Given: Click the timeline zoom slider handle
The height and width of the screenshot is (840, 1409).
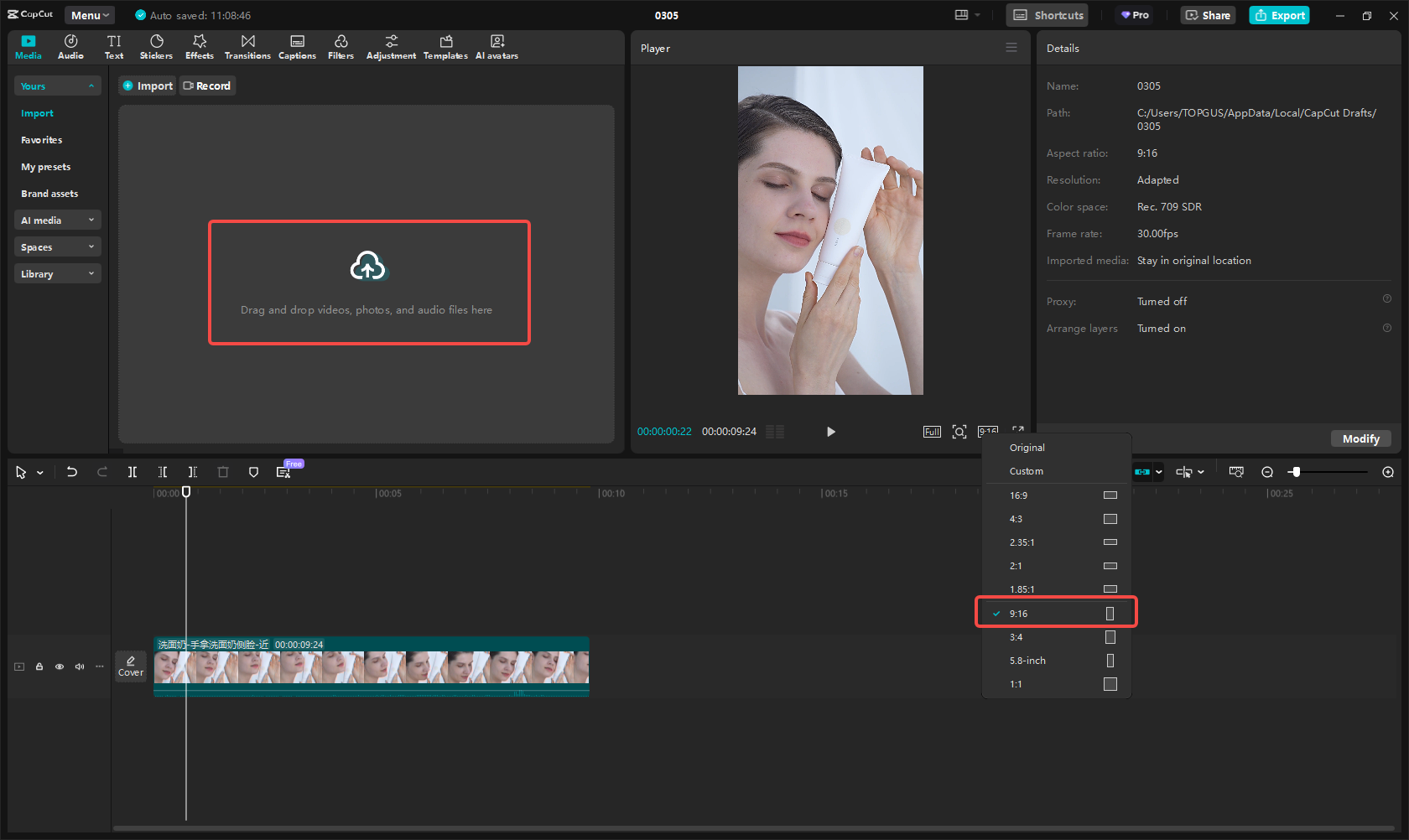Looking at the screenshot, I should pos(1296,472).
